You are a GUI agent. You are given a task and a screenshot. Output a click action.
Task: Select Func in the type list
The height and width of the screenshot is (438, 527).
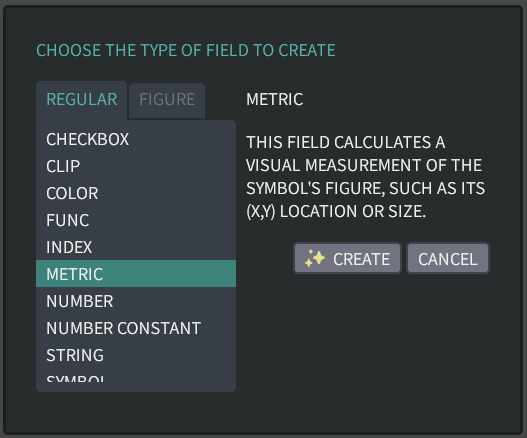136,220
